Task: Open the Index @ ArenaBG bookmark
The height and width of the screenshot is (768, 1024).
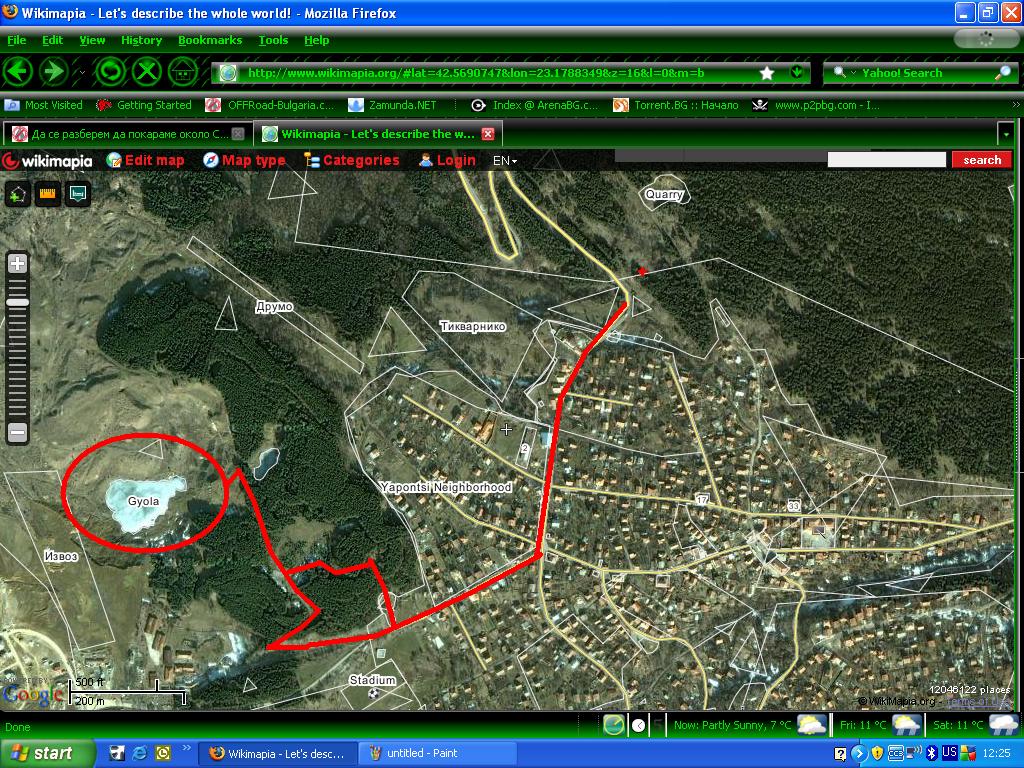Action: coord(535,105)
